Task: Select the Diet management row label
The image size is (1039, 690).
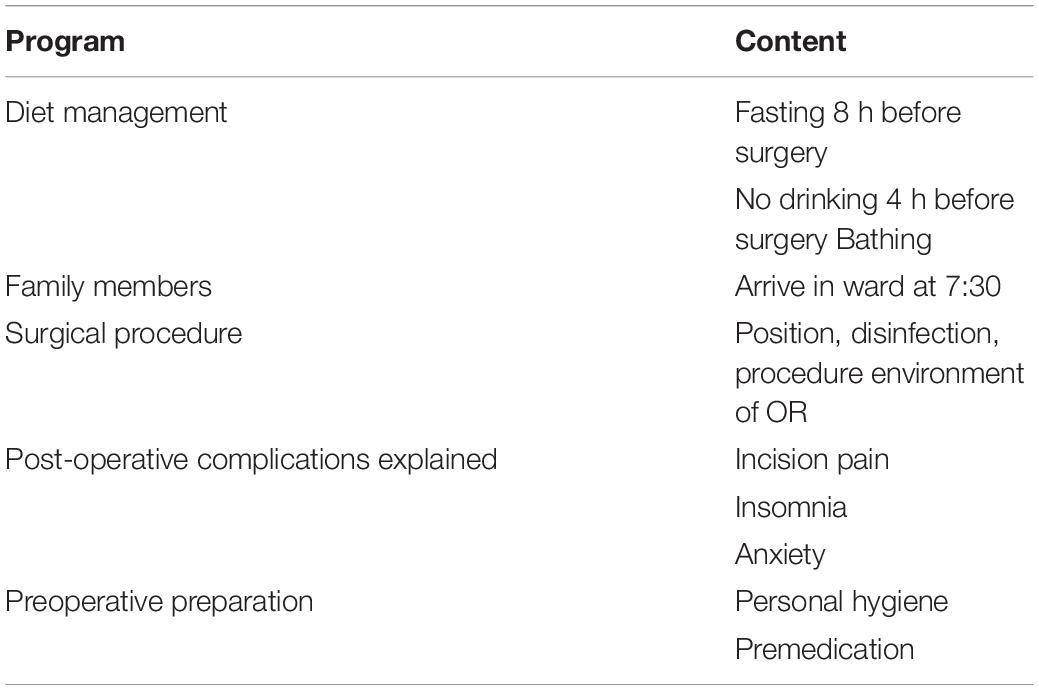Action: 116,113
